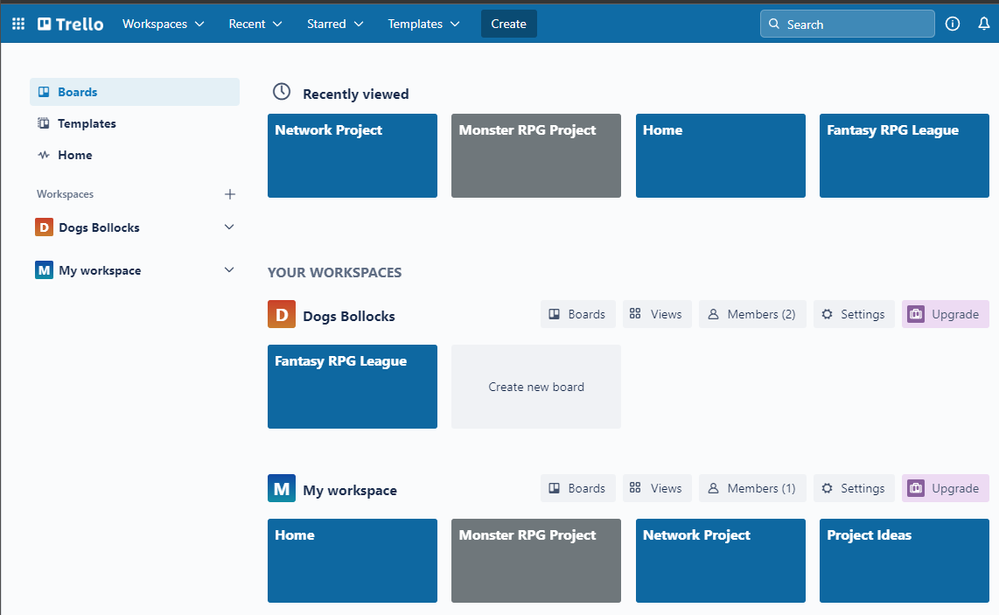The height and width of the screenshot is (615, 999).
Task: Open Dogs Bollocks Members (2)
Action: click(x=752, y=314)
